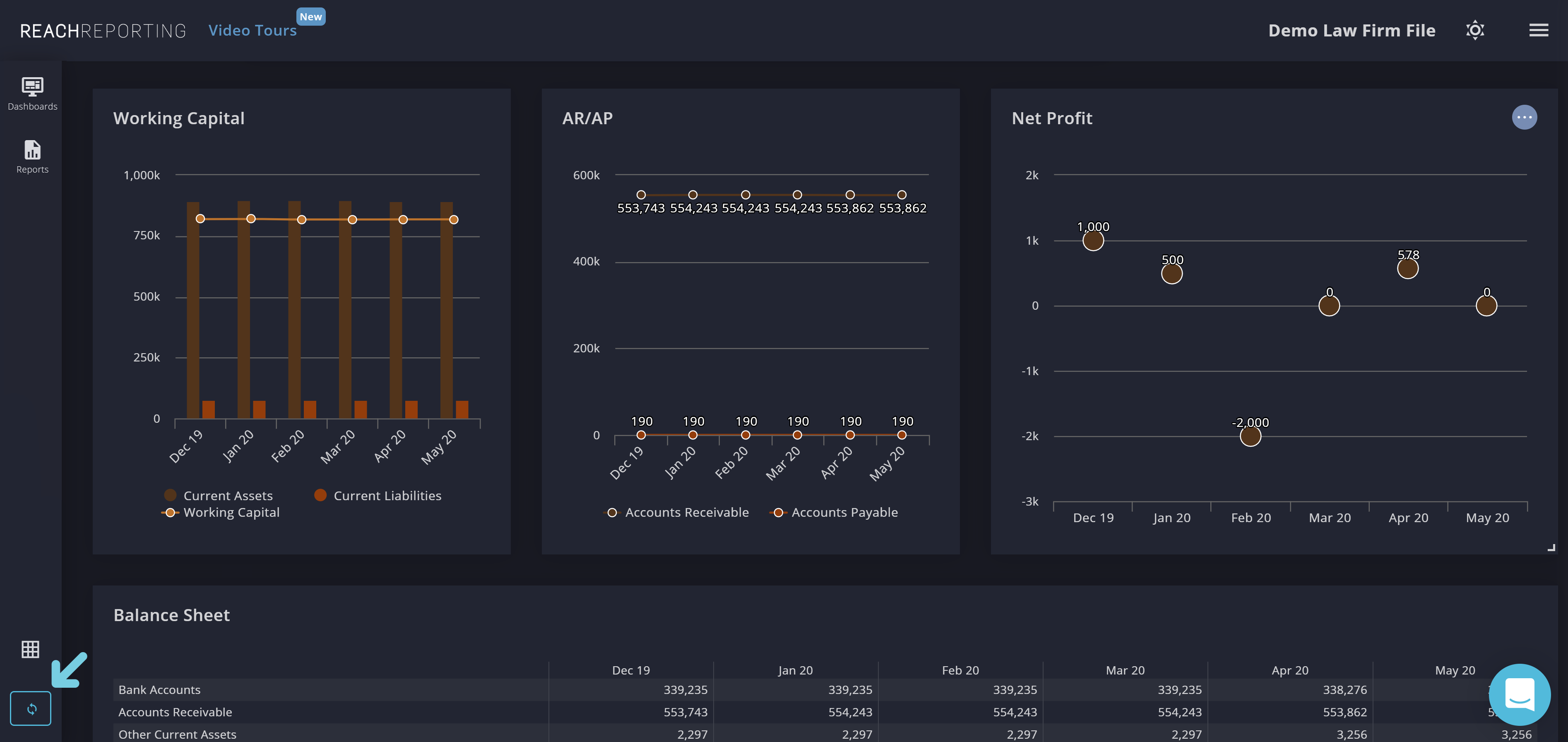
Task: Toggle Working Capital legend item
Action: (221, 513)
